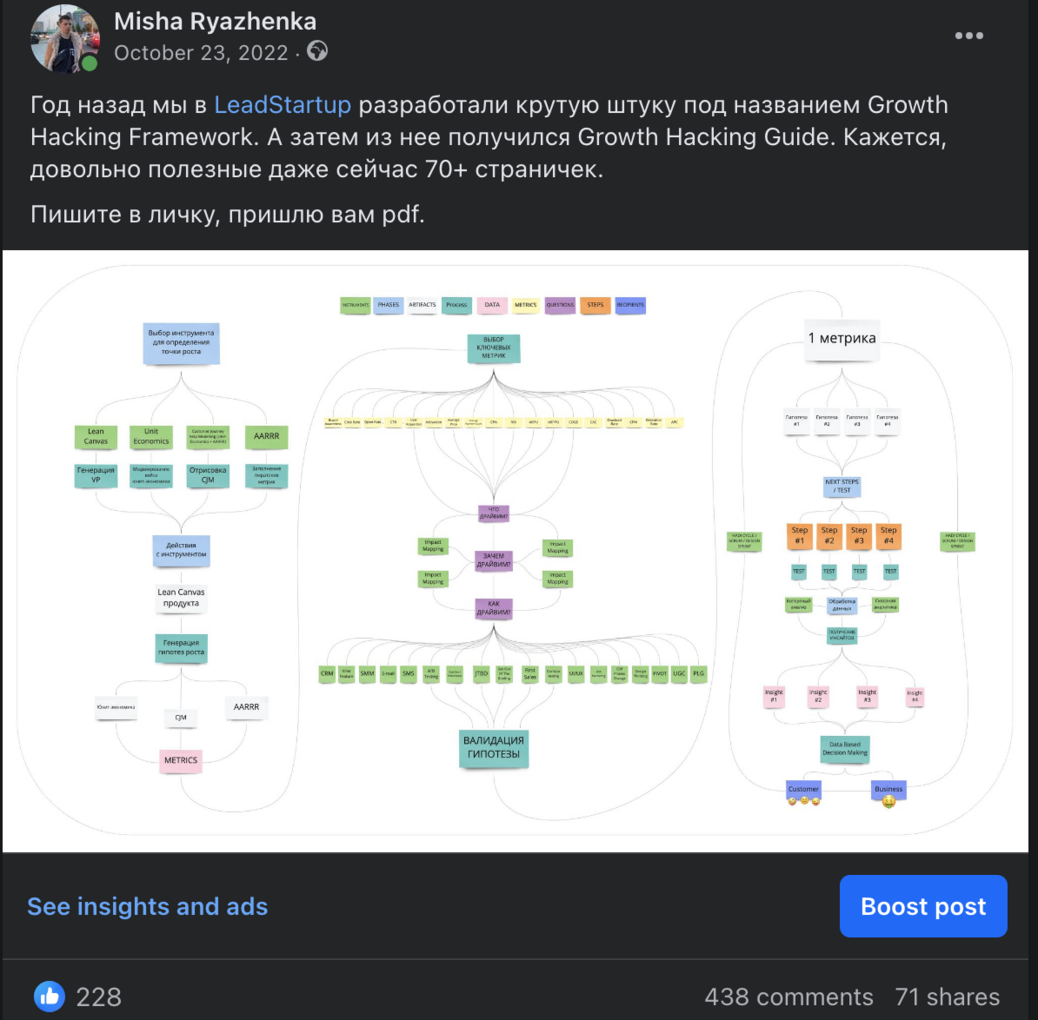Click the blue thumbs-up like icon
Image resolution: width=1038 pixels, height=1020 pixels.
click(x=49, y=996)
